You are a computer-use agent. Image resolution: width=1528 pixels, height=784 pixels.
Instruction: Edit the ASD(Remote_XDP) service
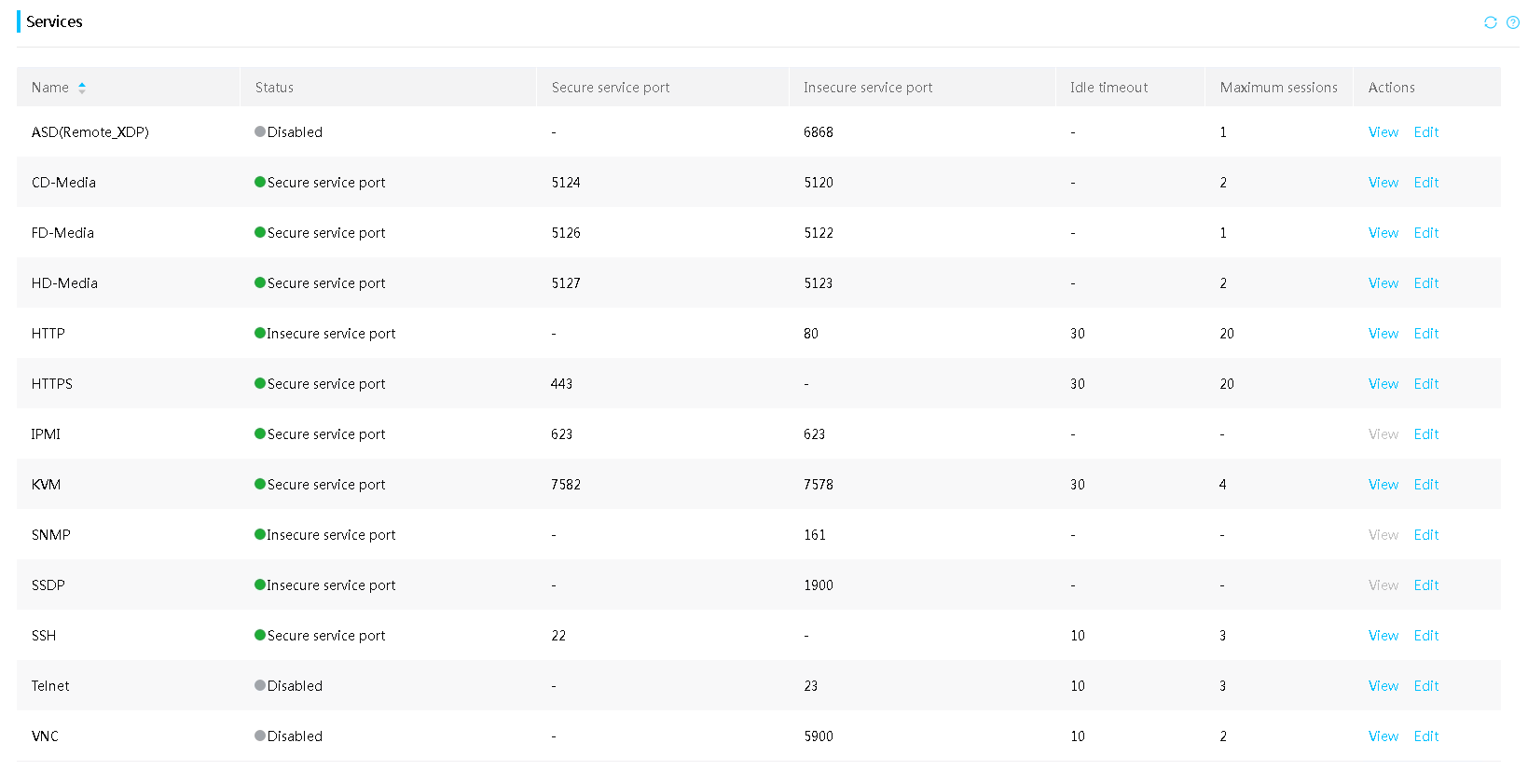coord(1426,132)
